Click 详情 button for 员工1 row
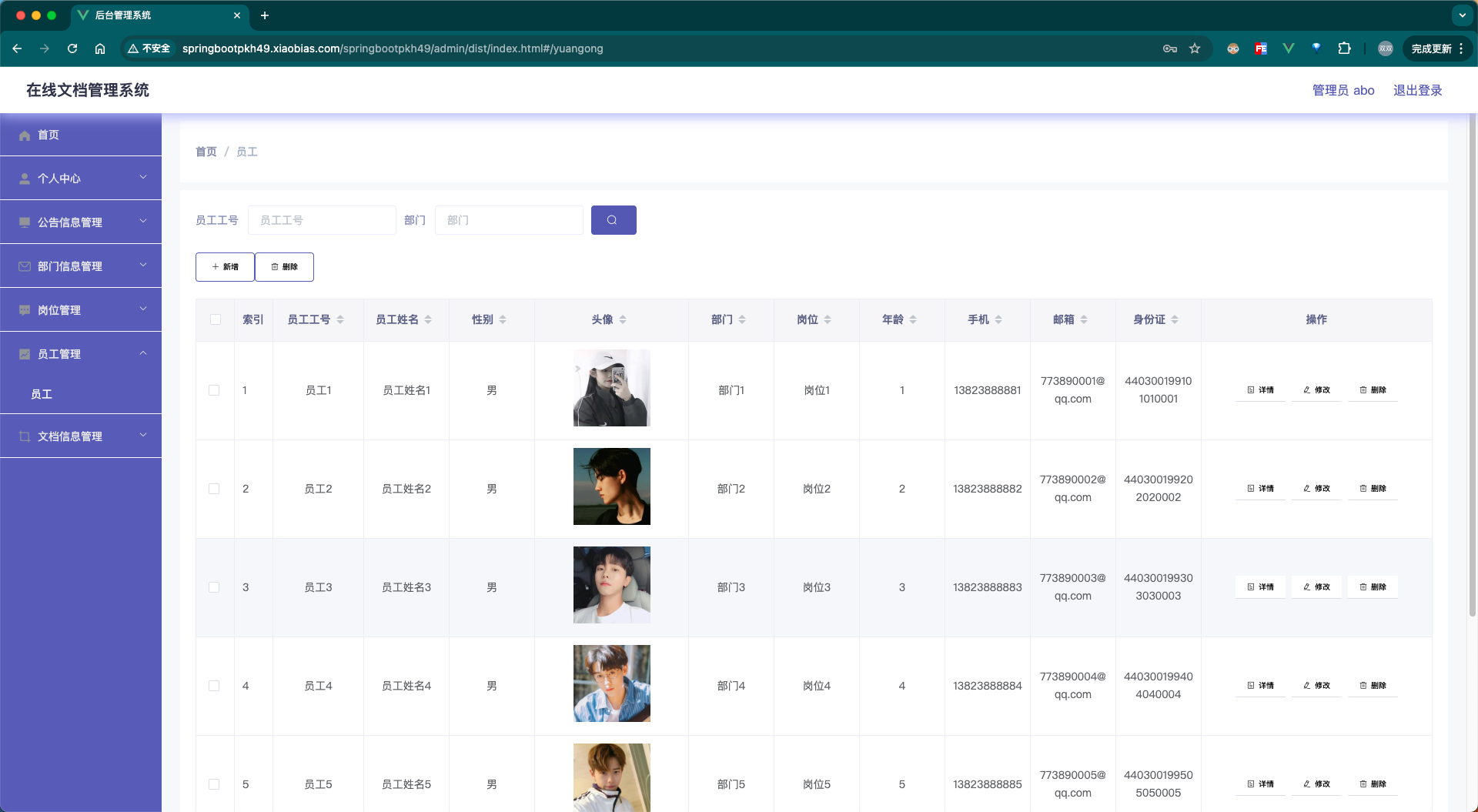 (1260, 390)
